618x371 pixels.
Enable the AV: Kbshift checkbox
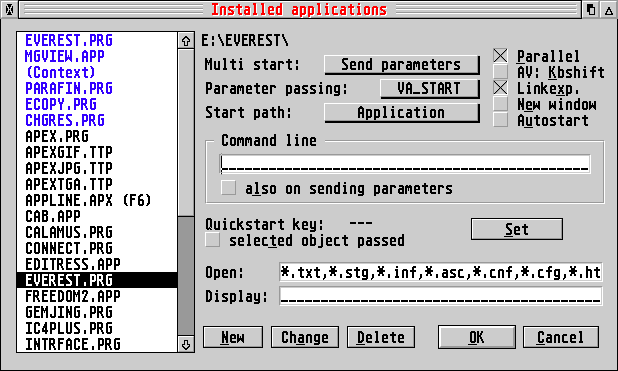pyautogui.click(x=500, y=72)
